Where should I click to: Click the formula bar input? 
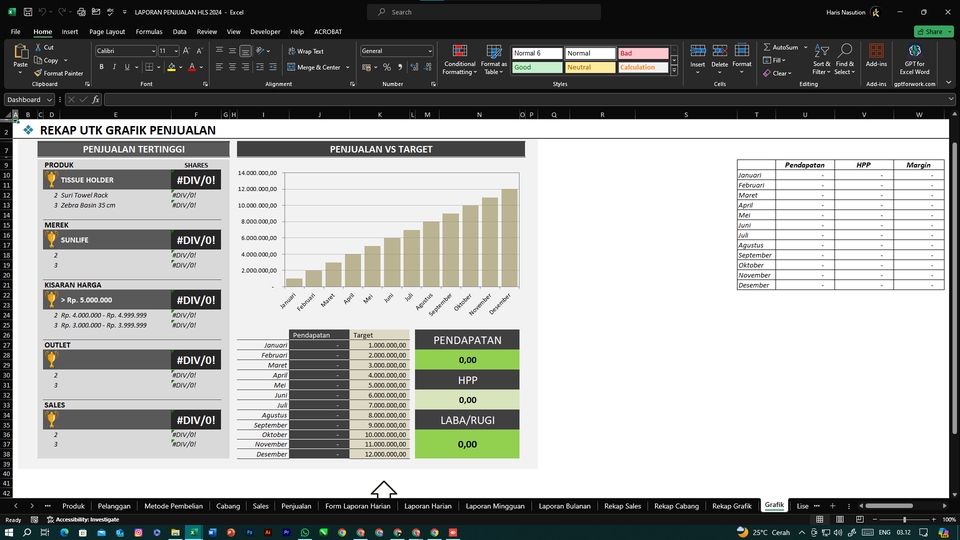[527, 99]
